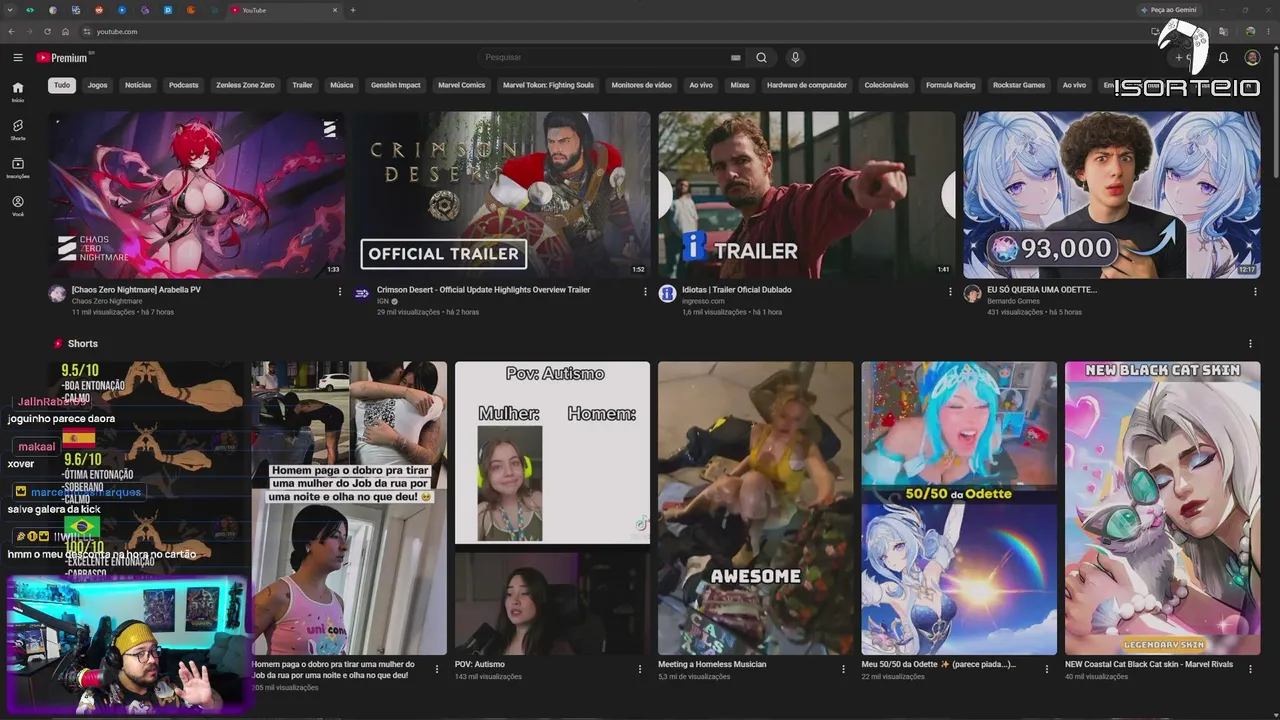Choose the Genshin Impact filter chip

[x=396, y=85]
